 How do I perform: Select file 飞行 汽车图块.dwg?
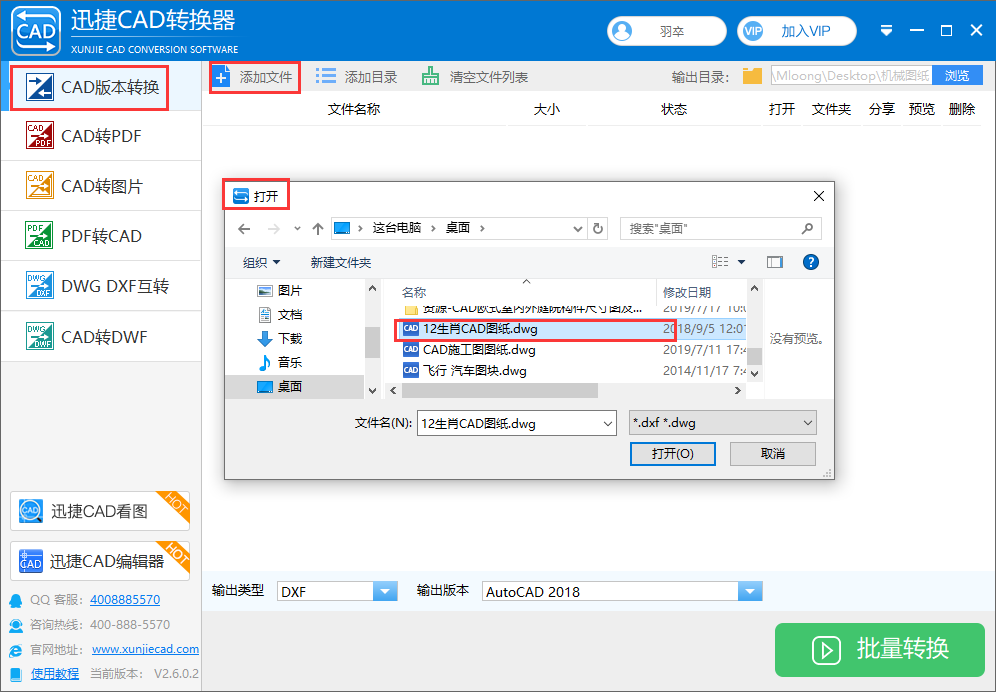point(474,371)
